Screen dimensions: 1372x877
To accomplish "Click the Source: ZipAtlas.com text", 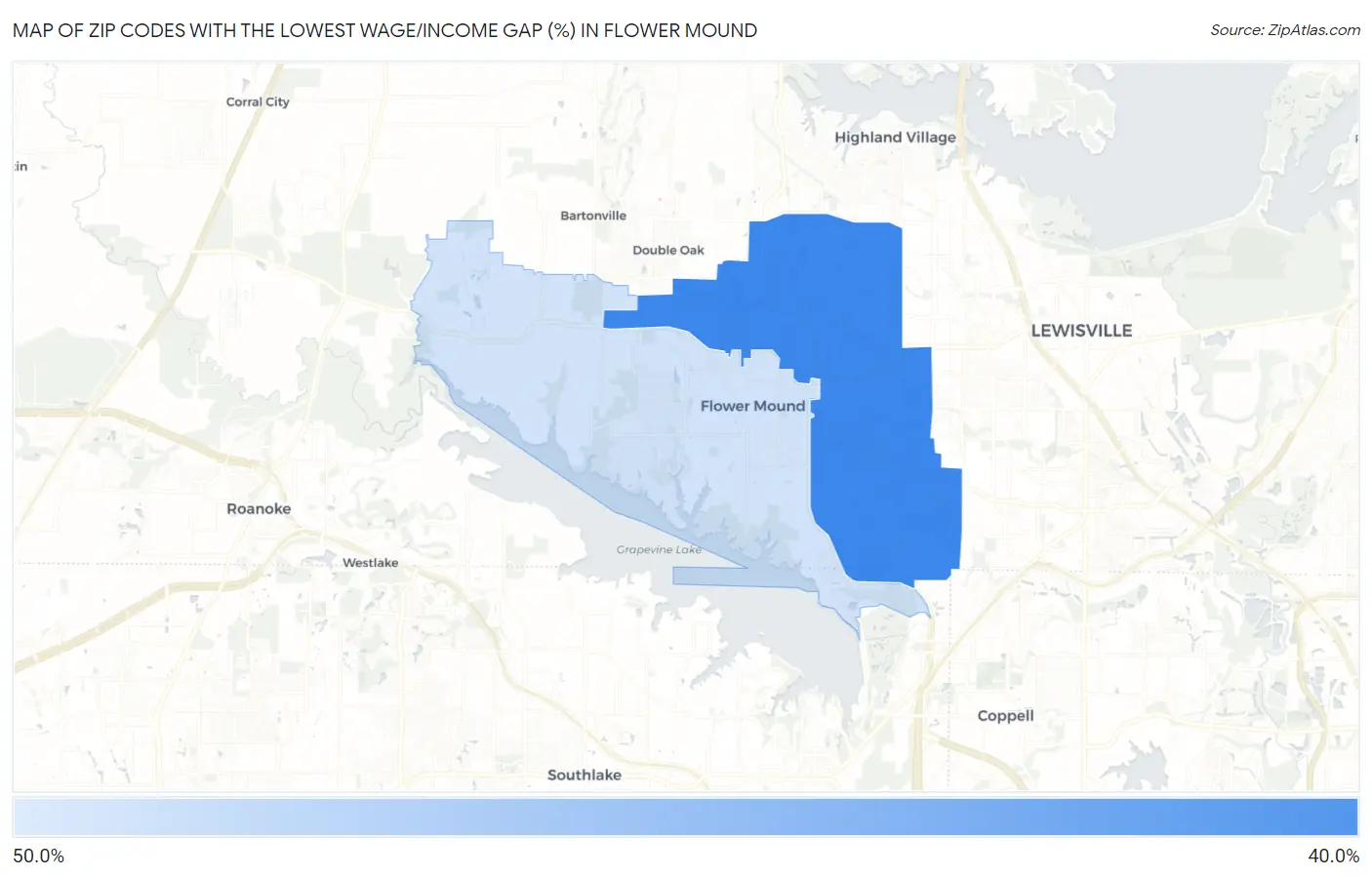I will click(1285, 30).
